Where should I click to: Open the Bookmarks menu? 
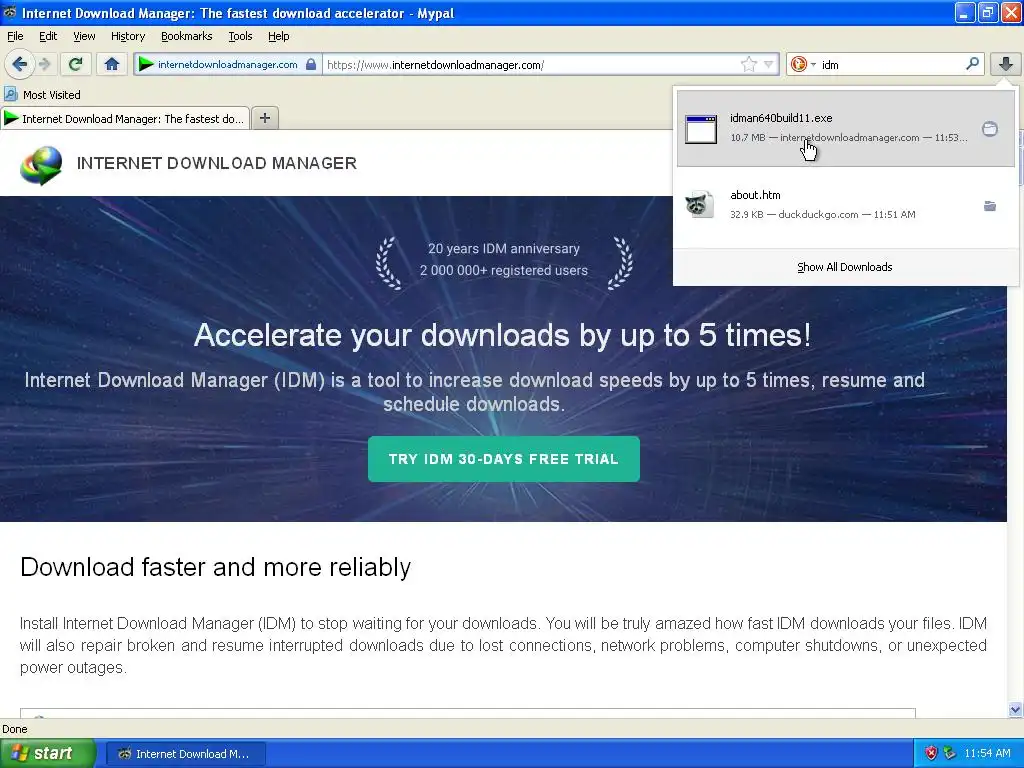pos(186,36)
